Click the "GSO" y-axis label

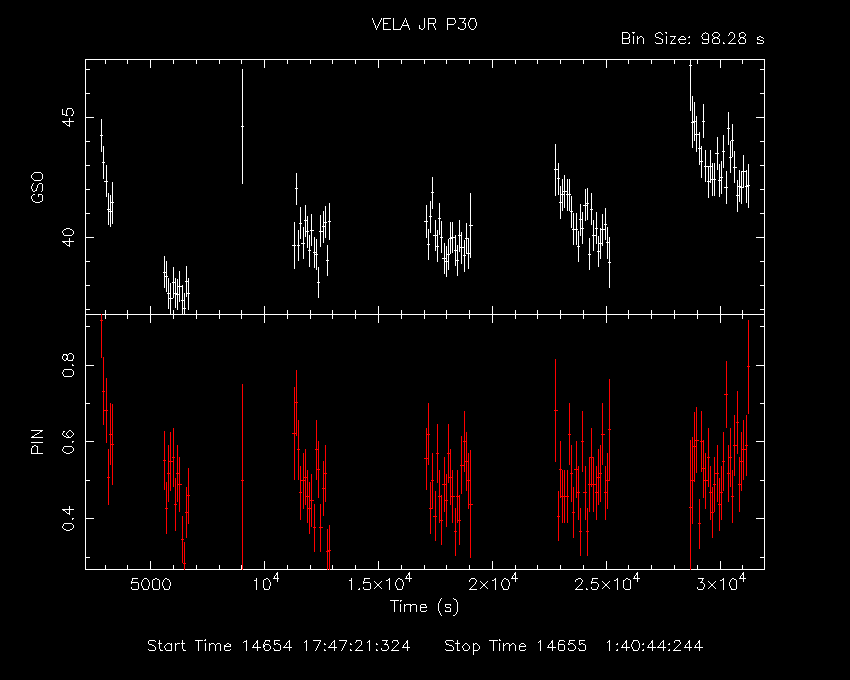click(37, 187)
